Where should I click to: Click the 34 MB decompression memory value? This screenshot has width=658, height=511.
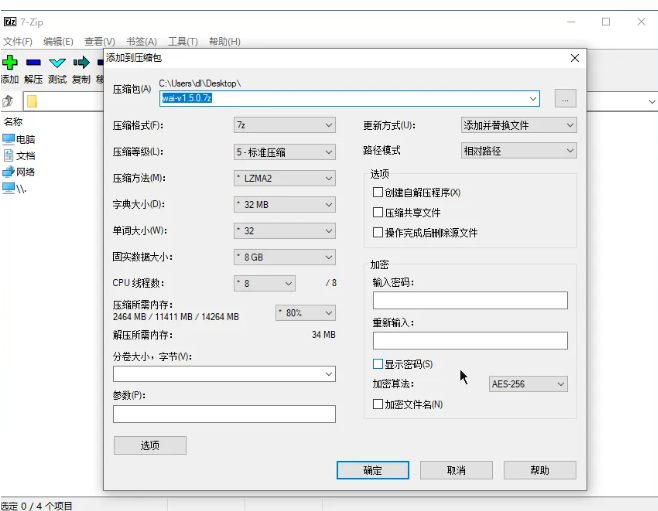324,335
